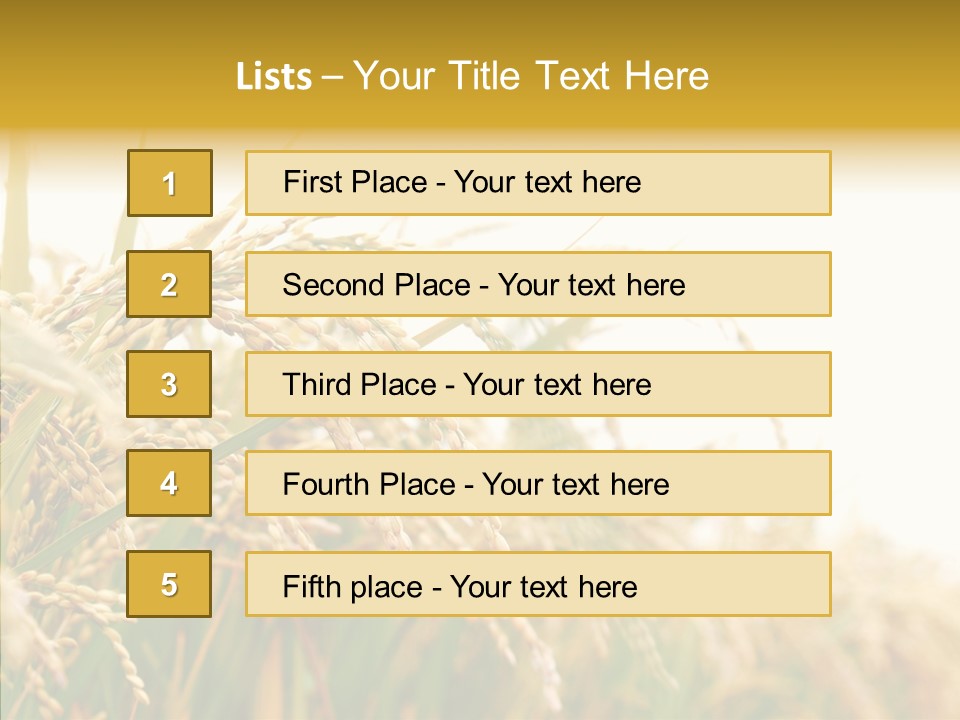Image resolution: width=960 pixels, height=720 pixels.
Task: Click empty right end of First Place bar
Action: [x=760, y=183]
